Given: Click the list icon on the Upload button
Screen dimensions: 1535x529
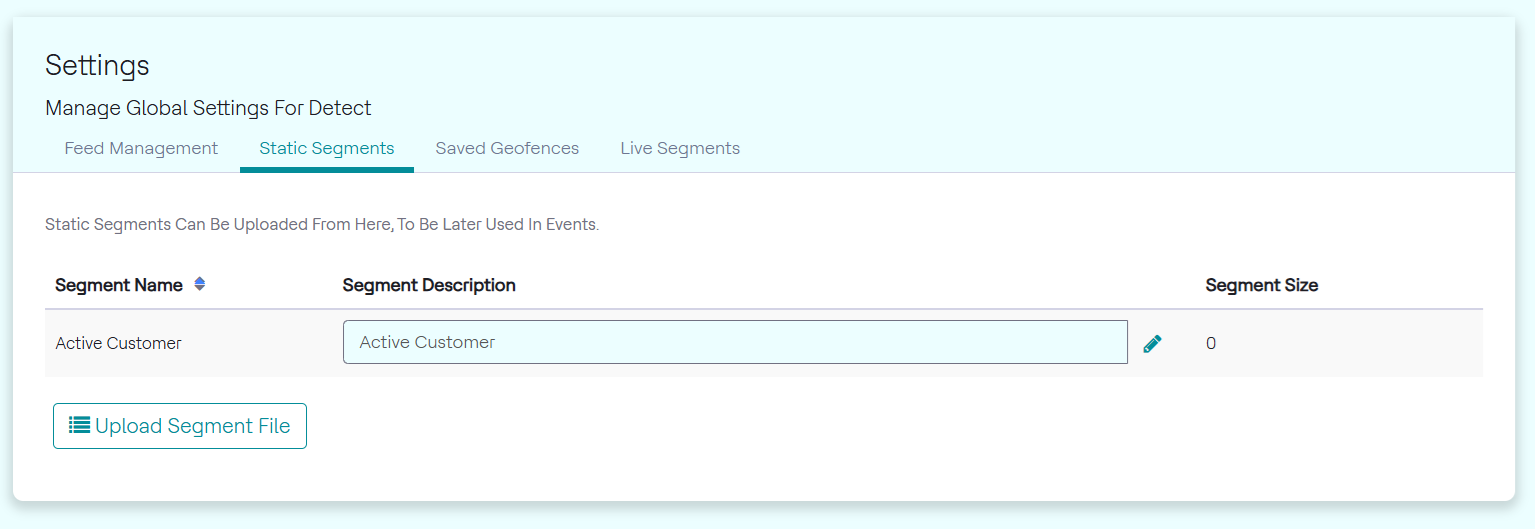Looking at the screenshot, I should pos(79,426).
